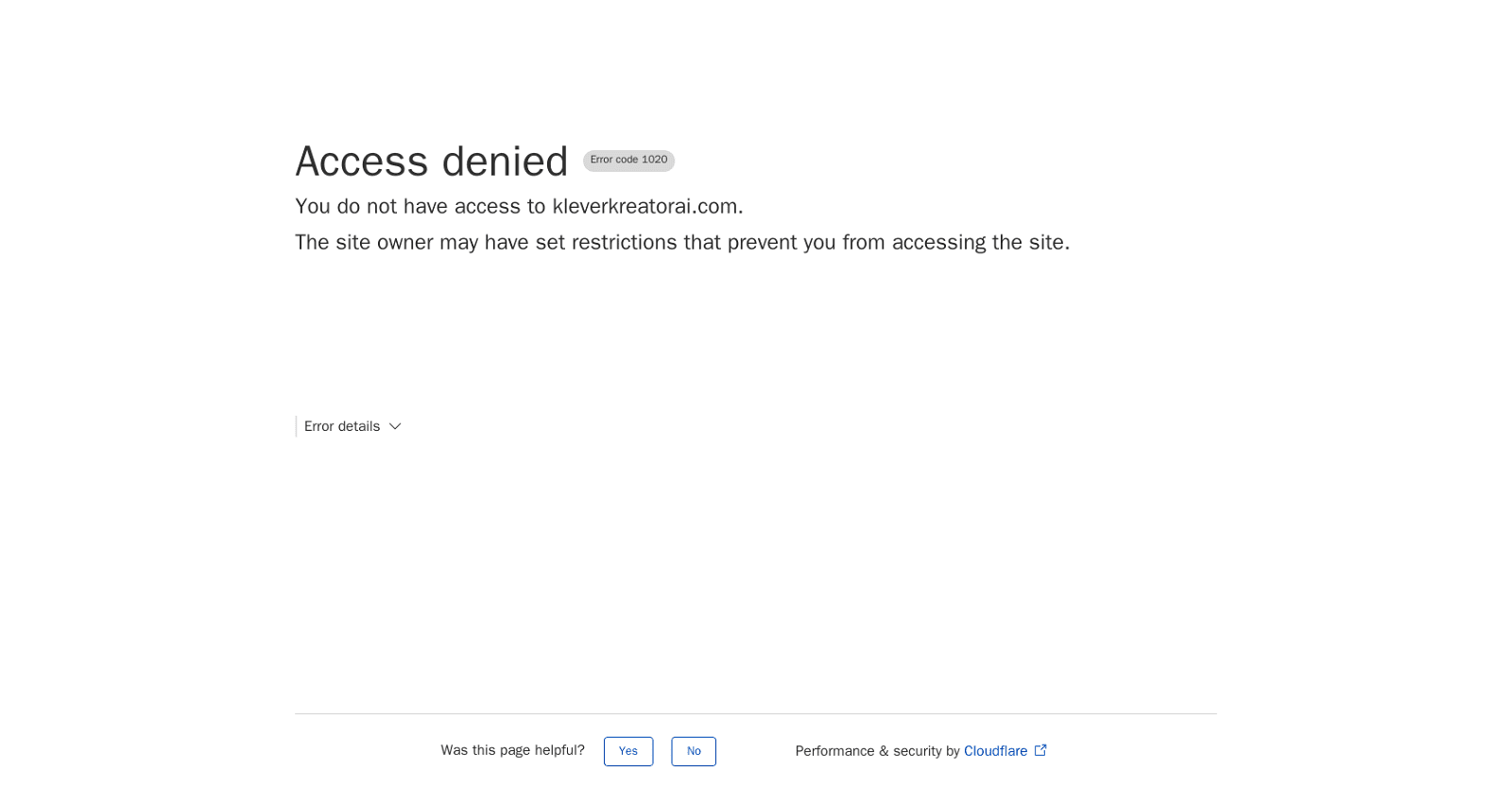Click the horizontal divider above the footer

coord(755,713)
